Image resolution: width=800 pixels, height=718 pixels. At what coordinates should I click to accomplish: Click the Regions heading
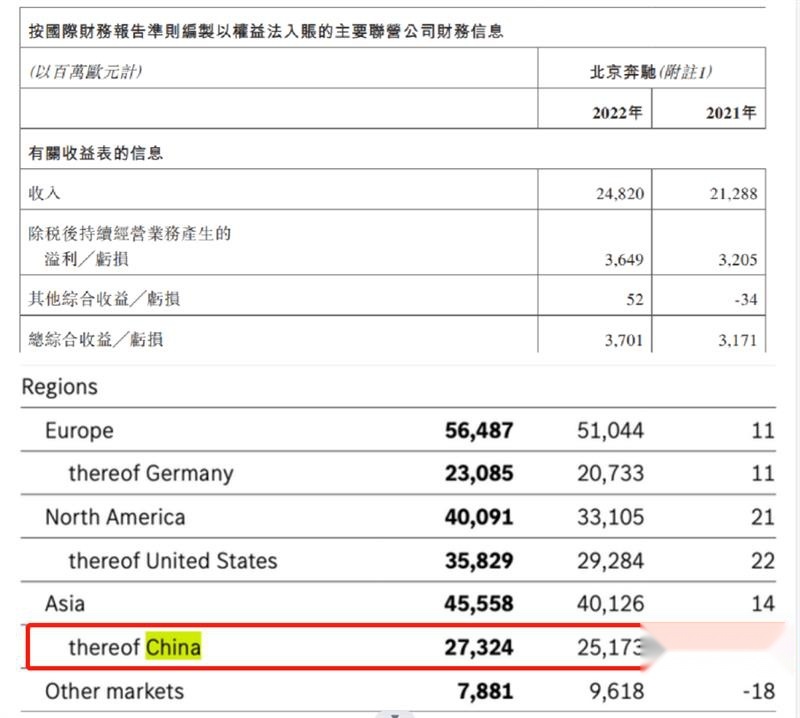click(60, 387)
